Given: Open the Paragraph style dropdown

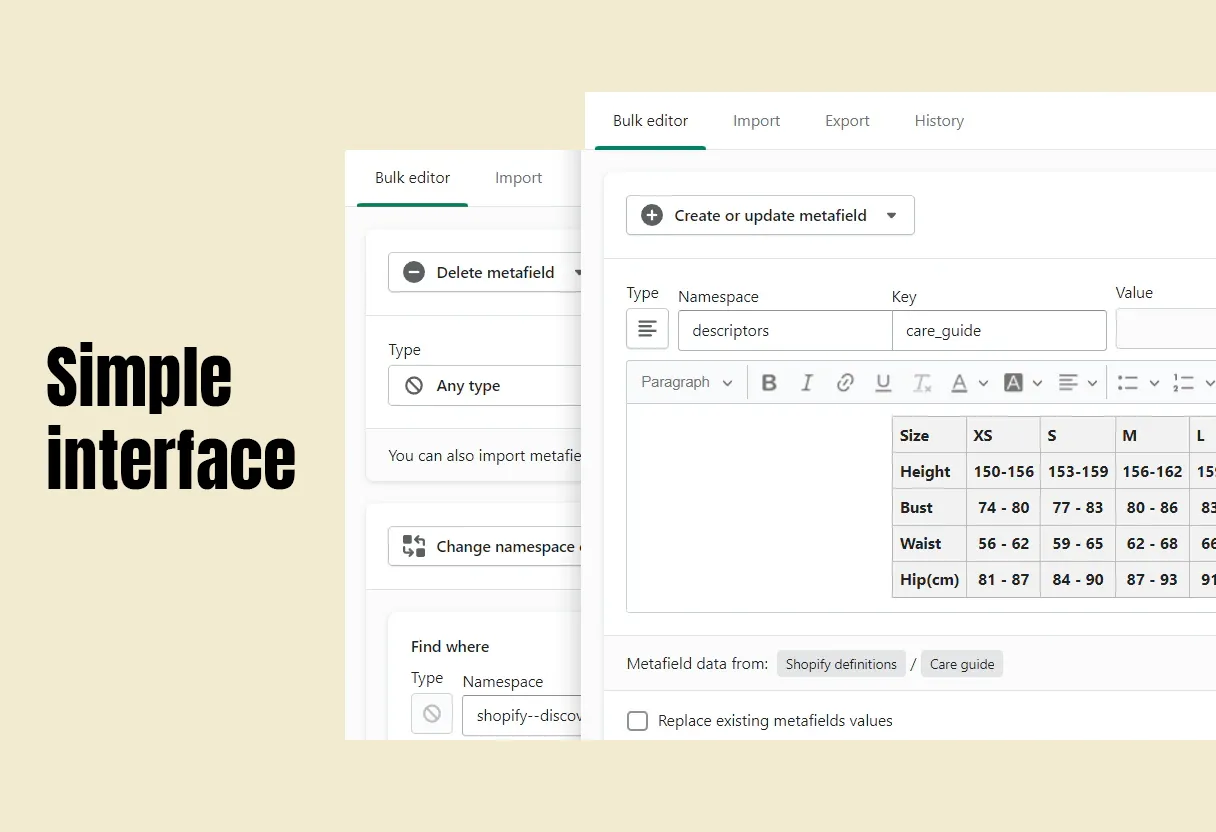Looking at the screenshot, I should click(x=687, y=383).
